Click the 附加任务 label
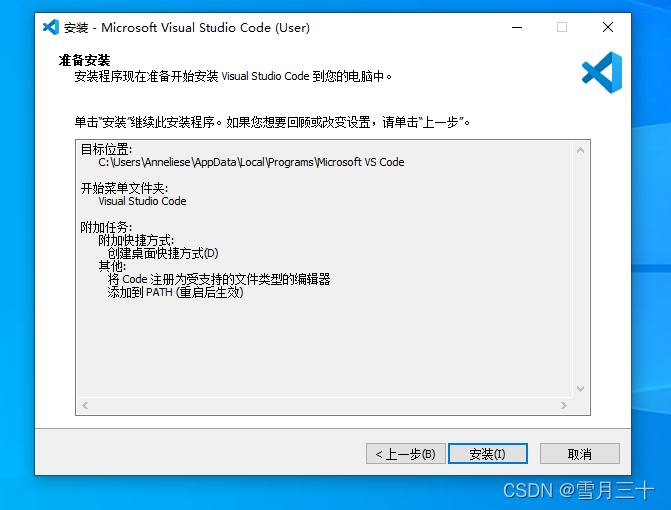 (107, 227)
